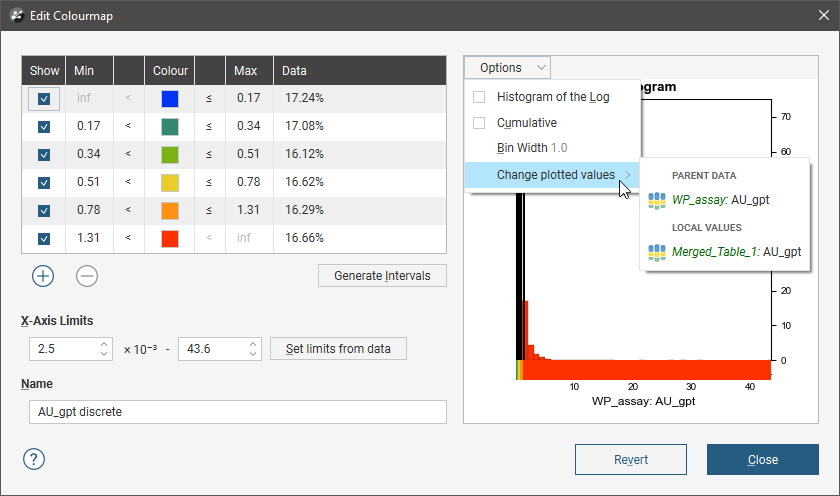The width and height of the screenshot is (840, 496).
Task: Click the Merged_Table_1 table icon
Action: pos(657,252)
